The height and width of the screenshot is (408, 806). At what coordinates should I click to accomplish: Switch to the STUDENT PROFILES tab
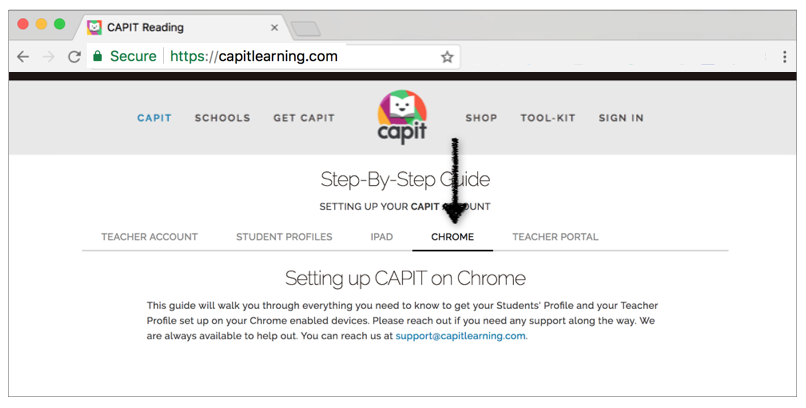[x=284, y=237]
